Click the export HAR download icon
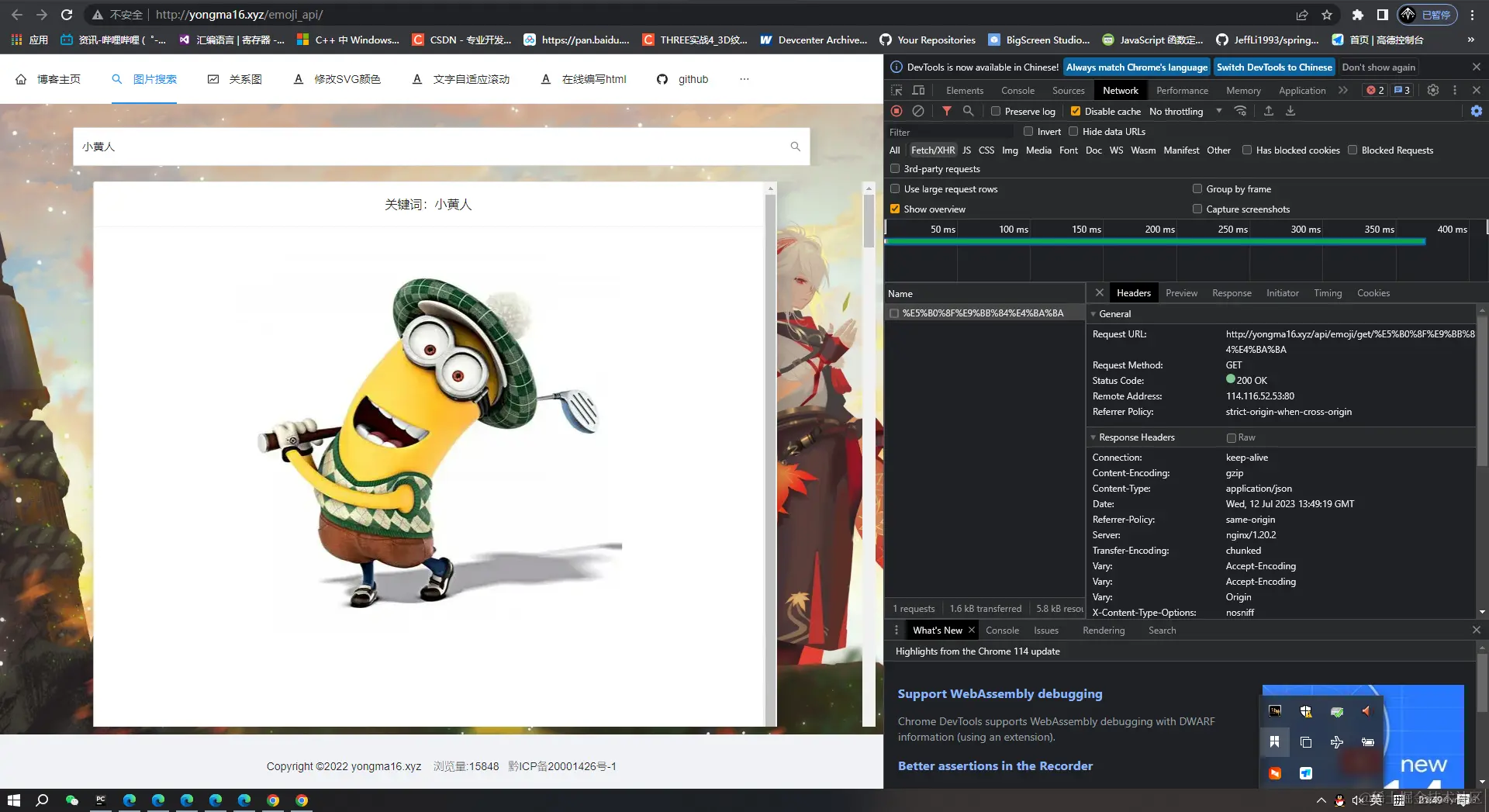 (1290, 112)
